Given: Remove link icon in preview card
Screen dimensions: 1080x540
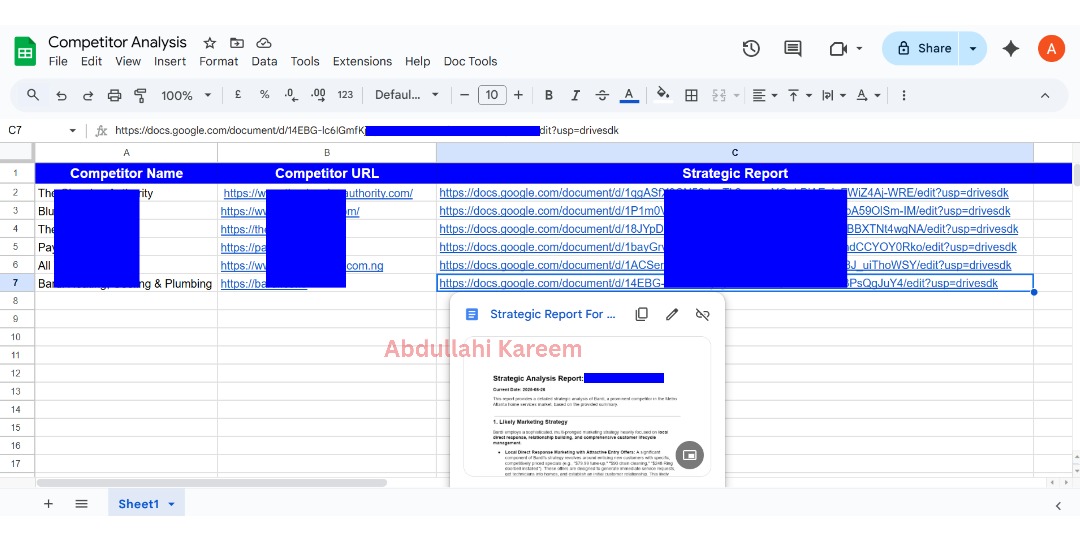Looking at the screenshot, I should coord(703,314).
